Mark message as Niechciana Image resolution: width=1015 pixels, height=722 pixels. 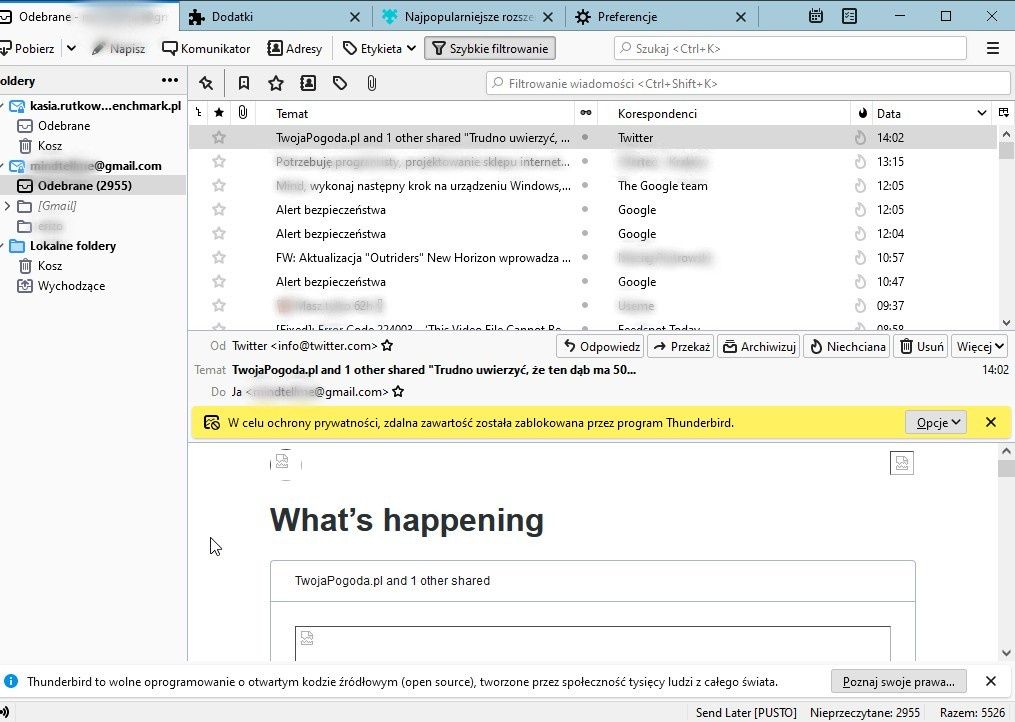click(847, 346)
